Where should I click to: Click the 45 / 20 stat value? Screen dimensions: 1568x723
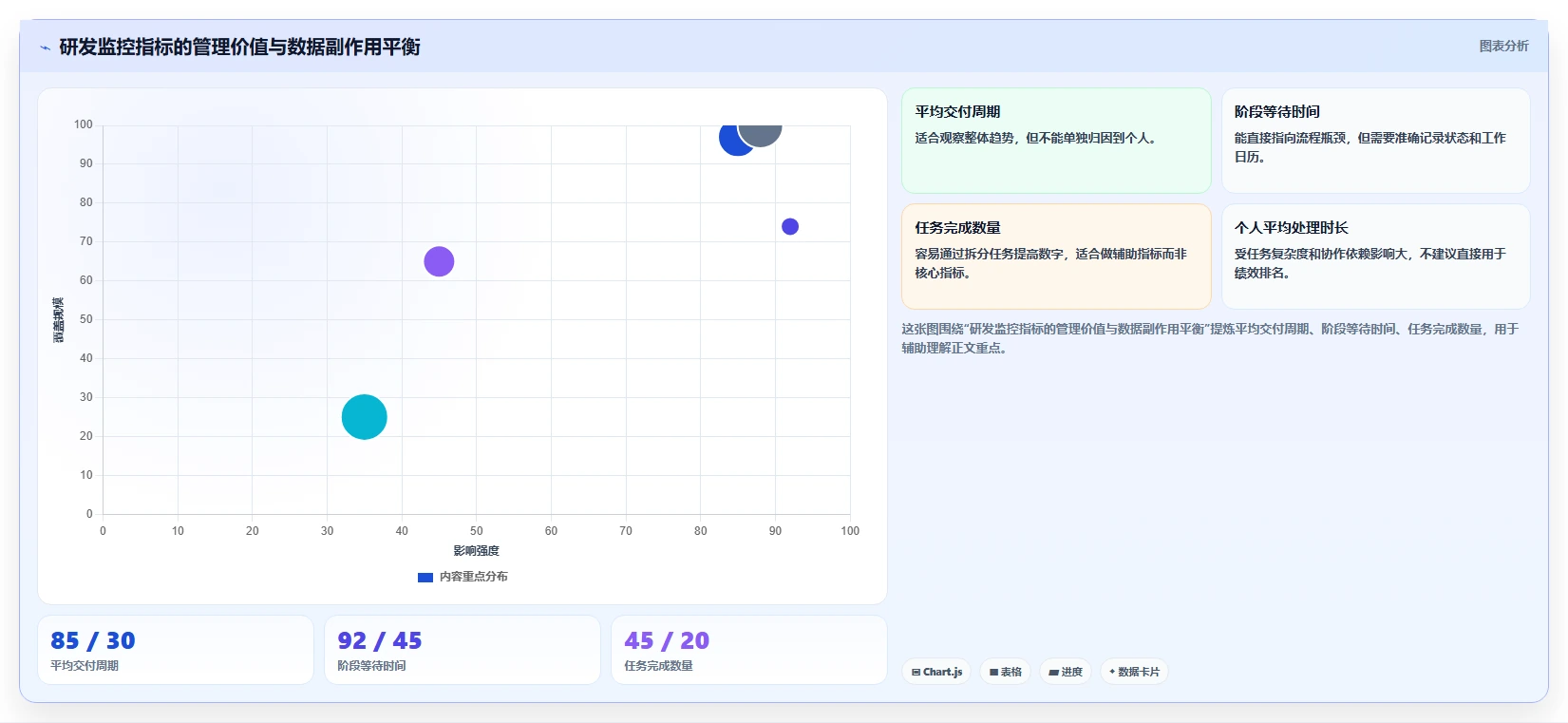click(667, 640)
